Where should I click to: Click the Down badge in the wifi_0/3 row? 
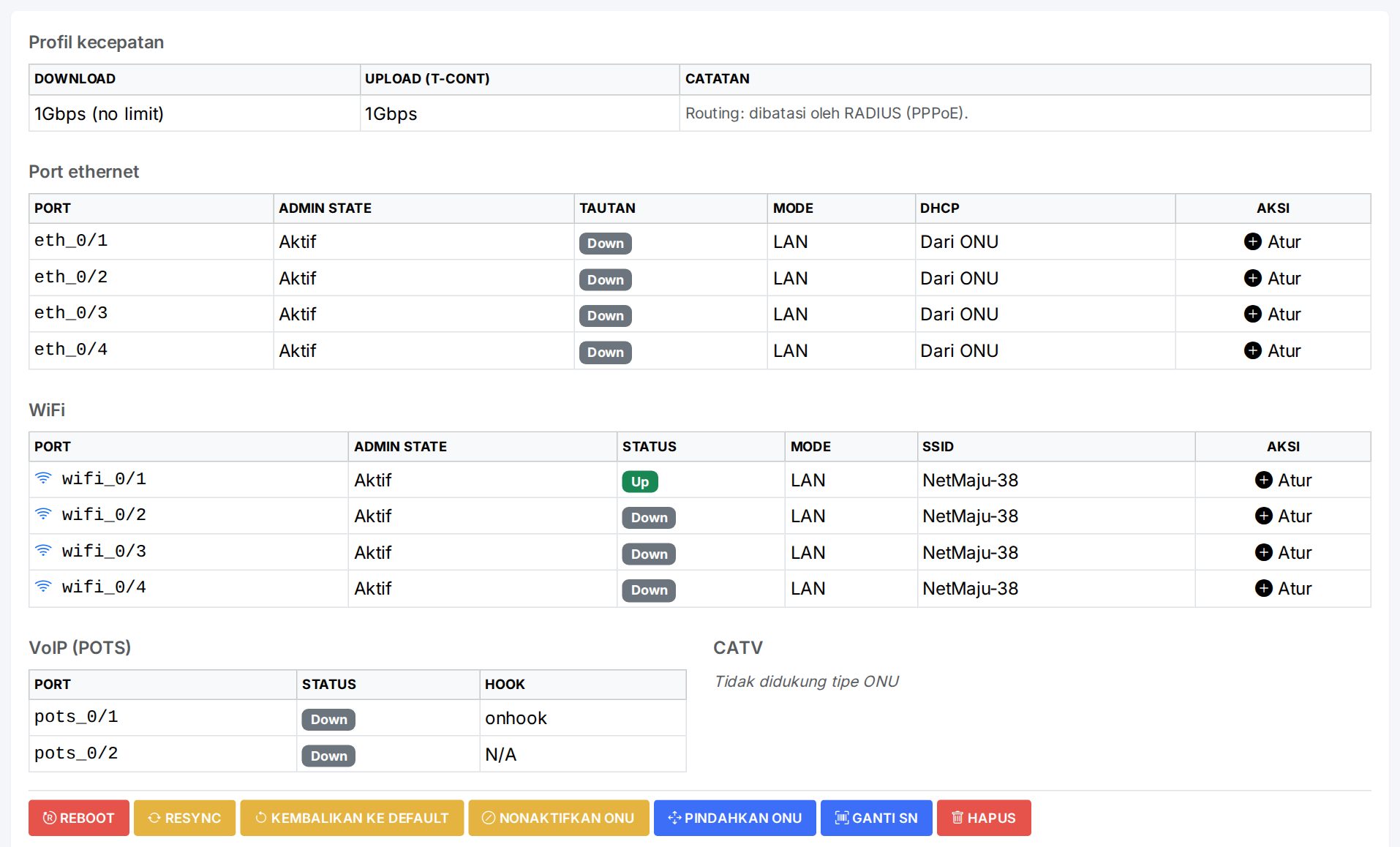(x=649, y=554)
